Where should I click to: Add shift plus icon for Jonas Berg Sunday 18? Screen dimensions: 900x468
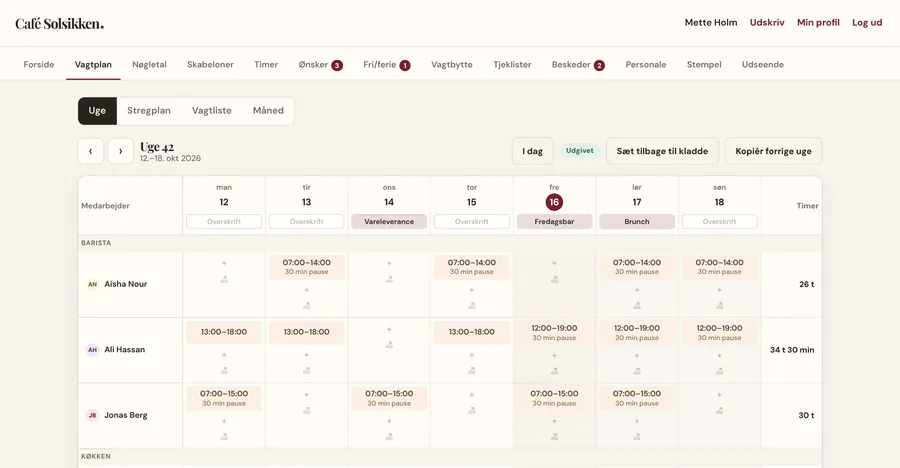(720, 395)
